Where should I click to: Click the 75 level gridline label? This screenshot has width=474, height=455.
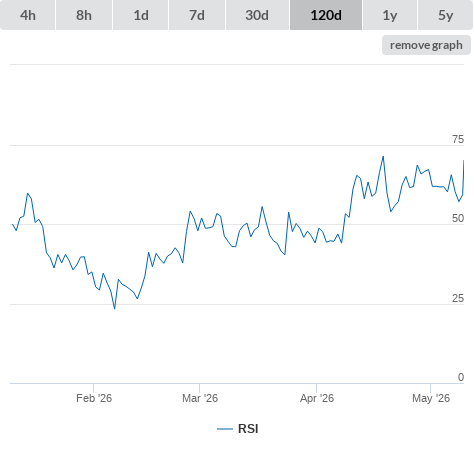458,139
